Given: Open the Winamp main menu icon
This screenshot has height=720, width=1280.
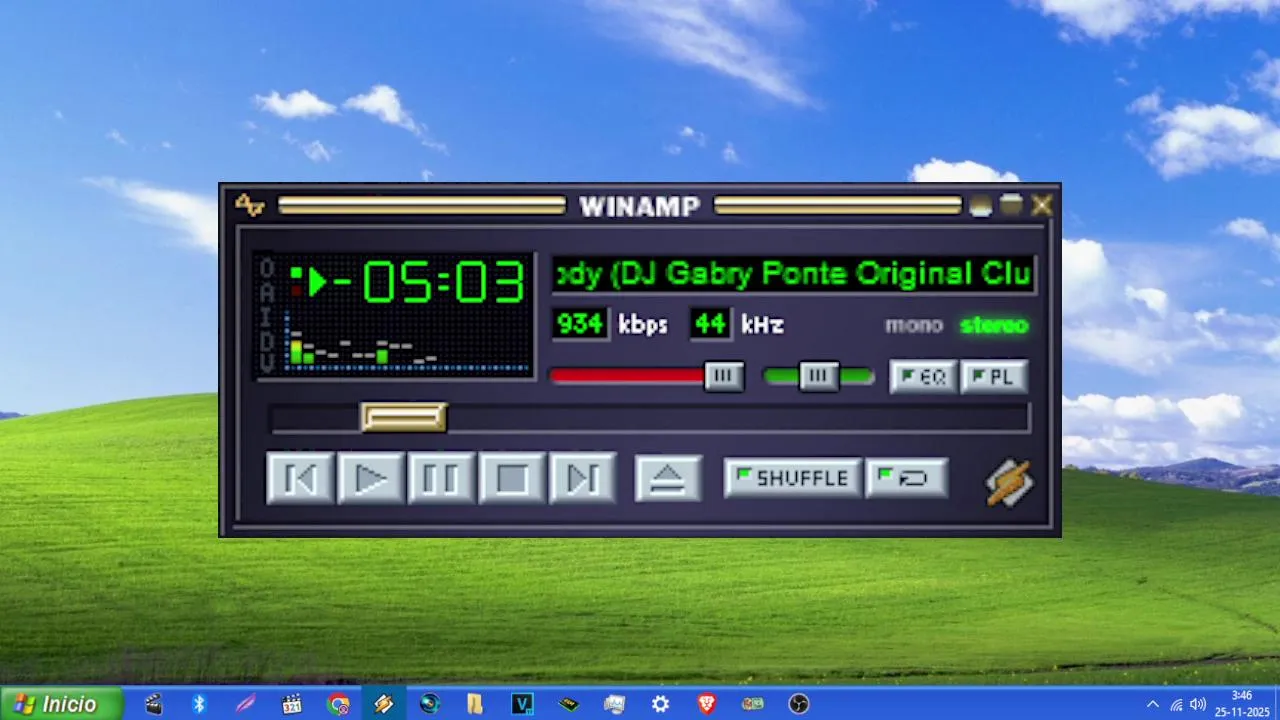Looking at the screenshot, I should click(249, 206).
